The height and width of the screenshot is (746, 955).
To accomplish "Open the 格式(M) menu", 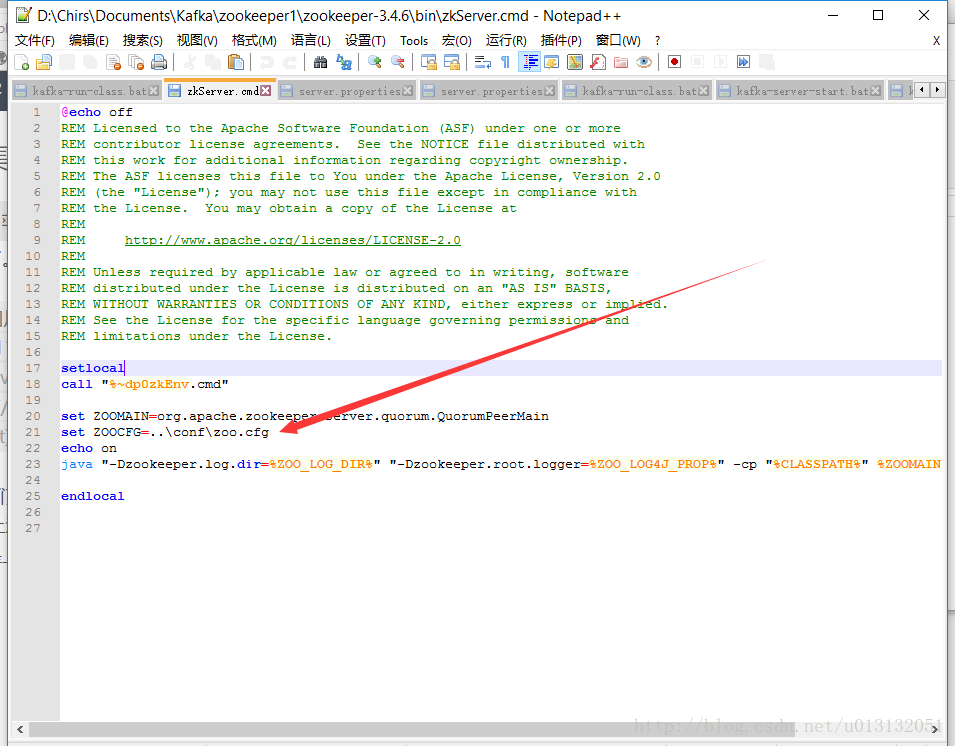I will point(254,40).
